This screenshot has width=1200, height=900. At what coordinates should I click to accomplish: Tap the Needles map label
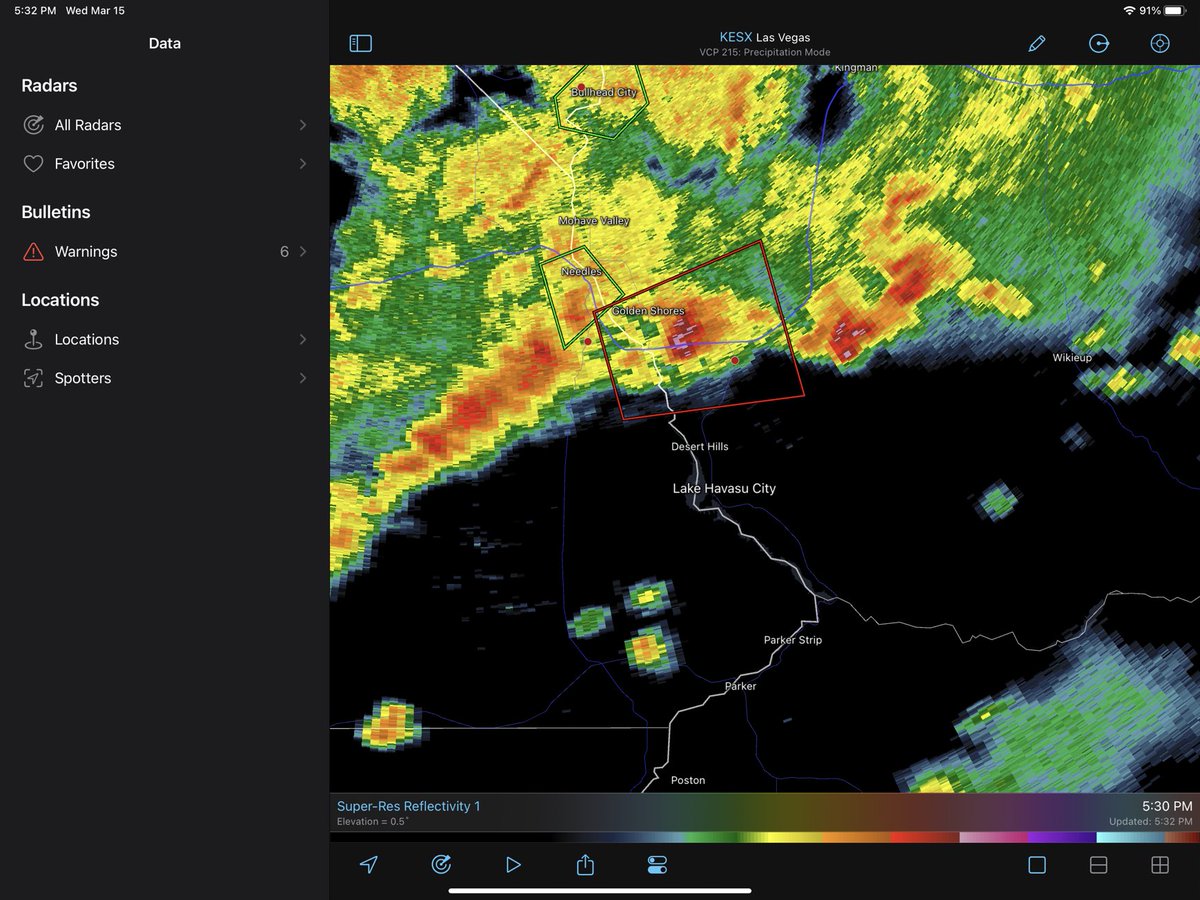pyautogui.click(x=581, y=271)
